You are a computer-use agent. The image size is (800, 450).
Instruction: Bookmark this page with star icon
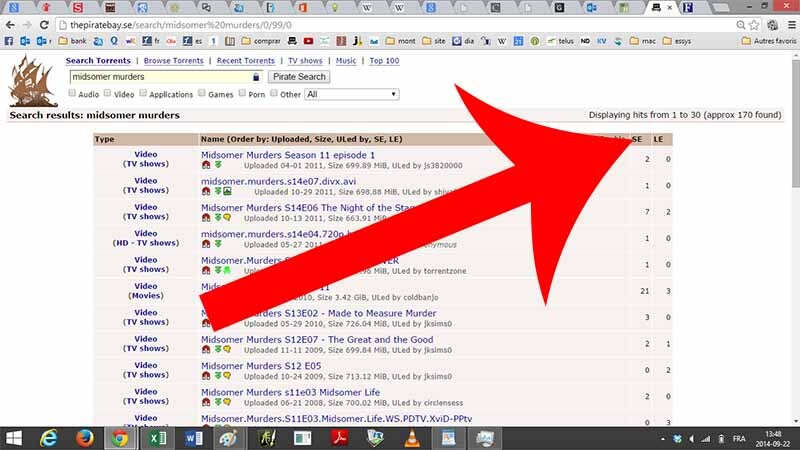[754, 25]
